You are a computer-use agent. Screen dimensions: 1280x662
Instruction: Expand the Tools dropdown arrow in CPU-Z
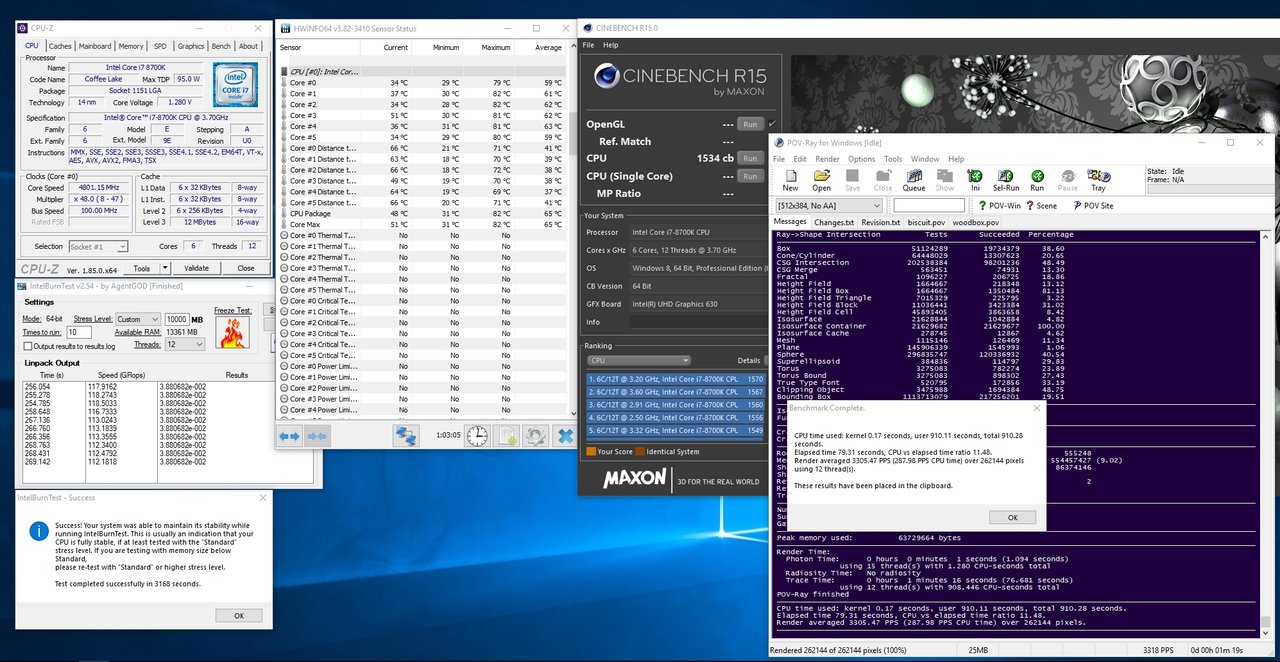[x=164, y=268]
